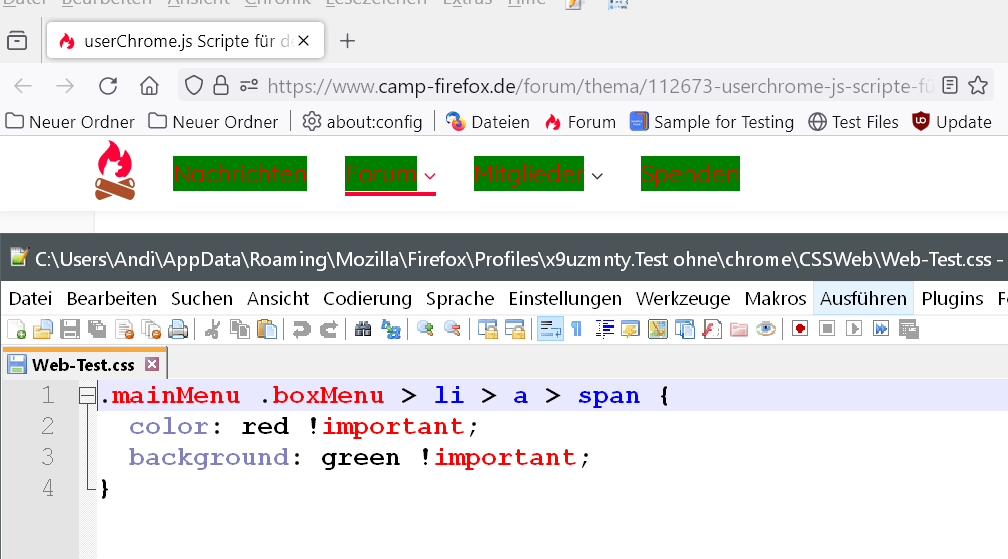Open the about:config bookmark
Screen dimensions: 1008x559
click(x=363, y=121)
